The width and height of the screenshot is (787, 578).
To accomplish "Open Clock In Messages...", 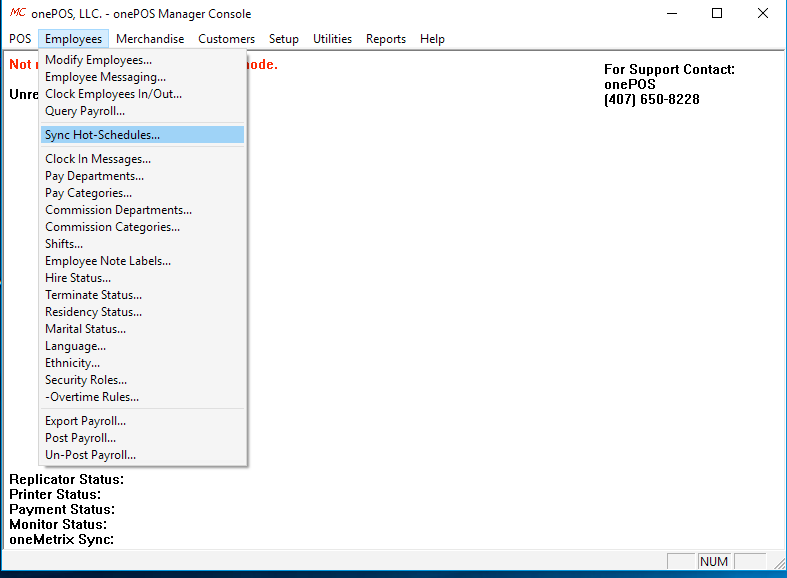I will click(143, 159).
